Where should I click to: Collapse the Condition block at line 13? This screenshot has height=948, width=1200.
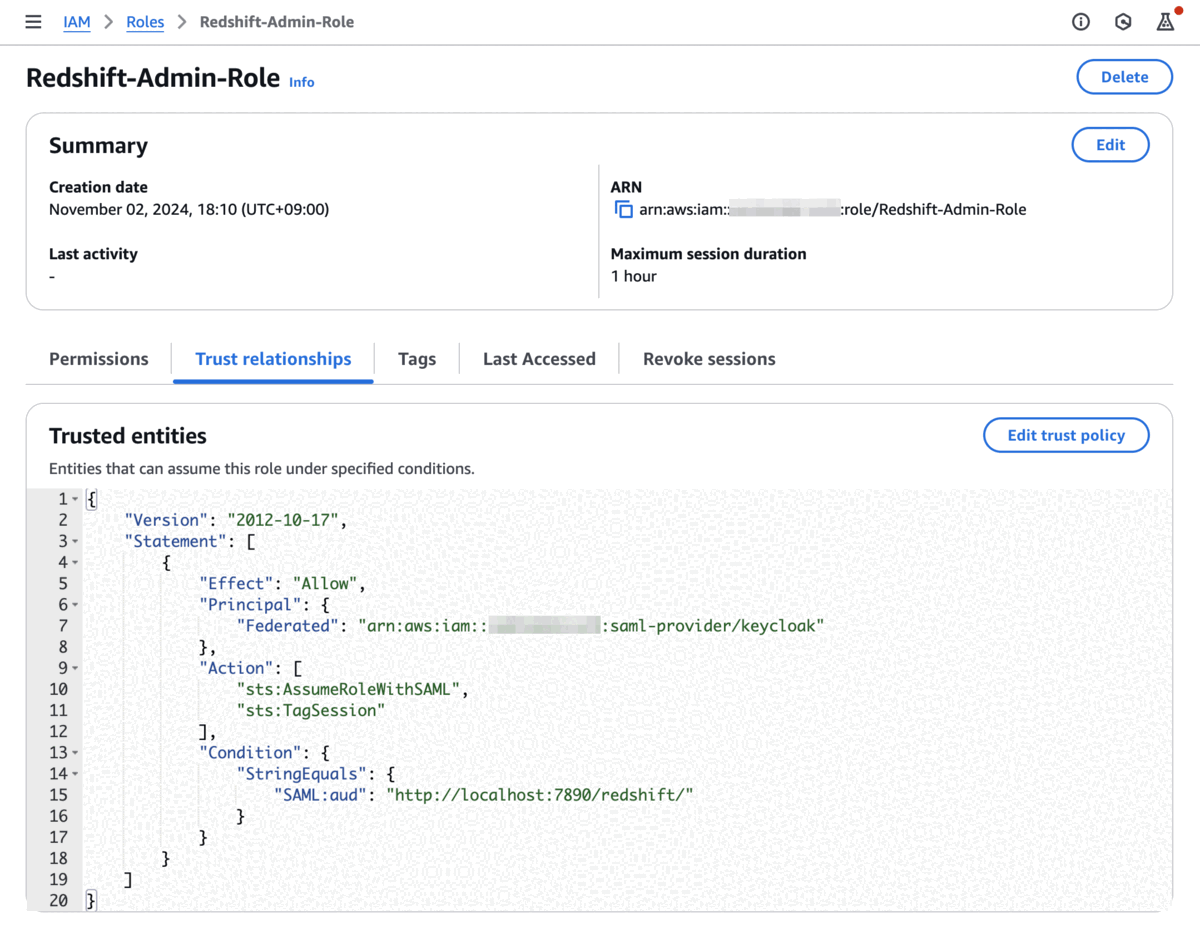75,753
